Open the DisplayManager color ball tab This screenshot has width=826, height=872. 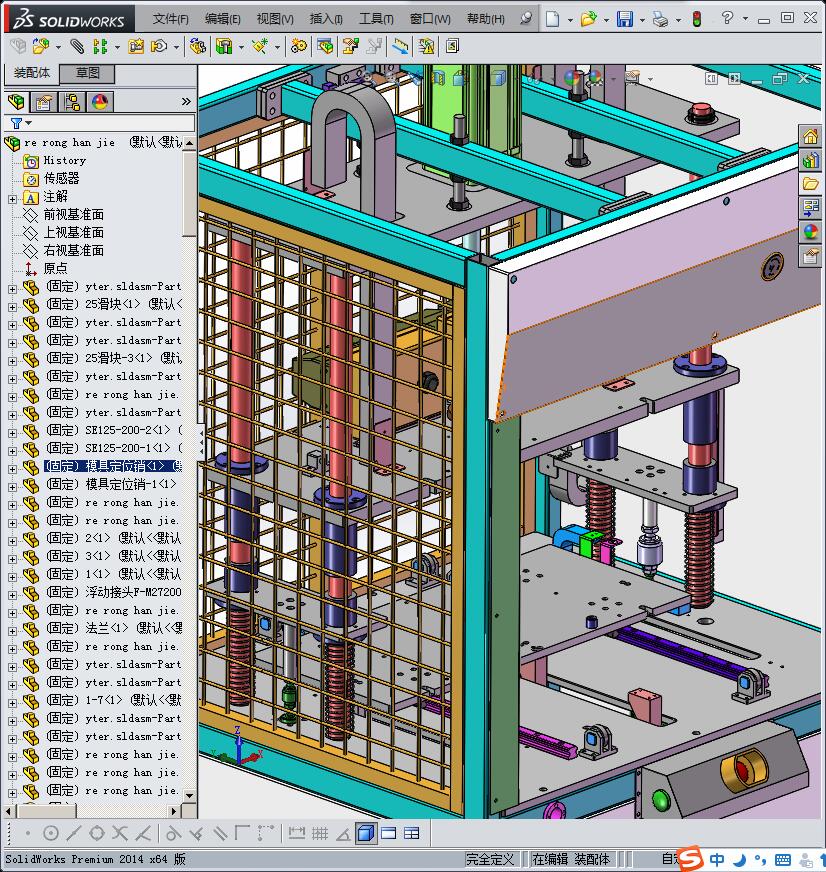[x=100, y=102]
